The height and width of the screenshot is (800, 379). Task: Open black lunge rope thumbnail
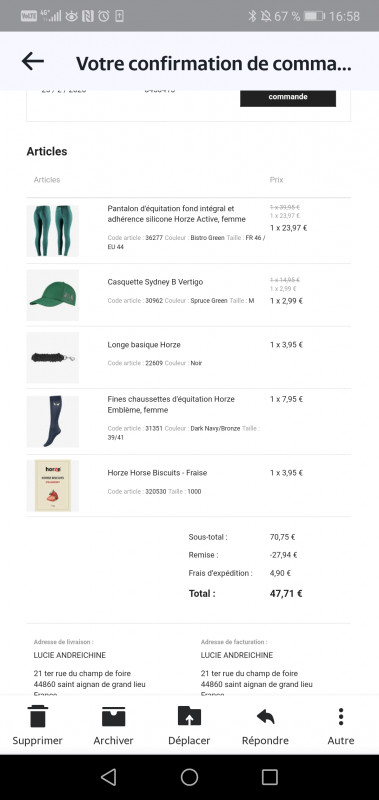(x=53, y=358)
